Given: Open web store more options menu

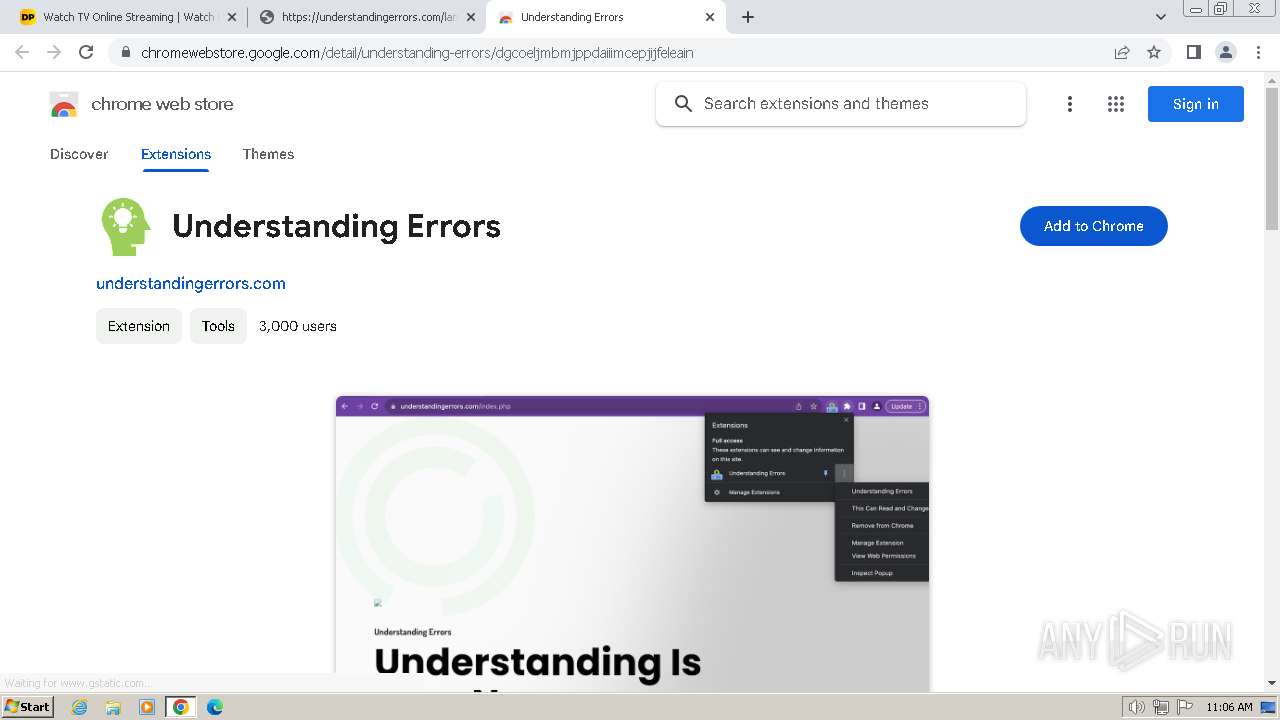Looking at the screenshot, I should pos(1070,104).
